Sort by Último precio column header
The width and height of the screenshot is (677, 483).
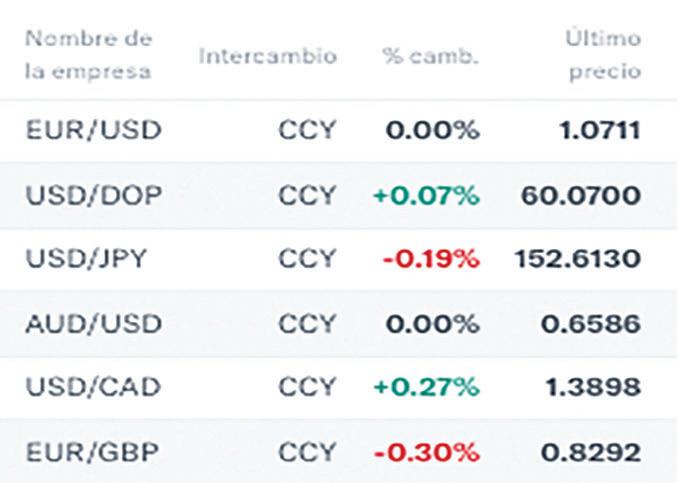click(x=604, y=55)
